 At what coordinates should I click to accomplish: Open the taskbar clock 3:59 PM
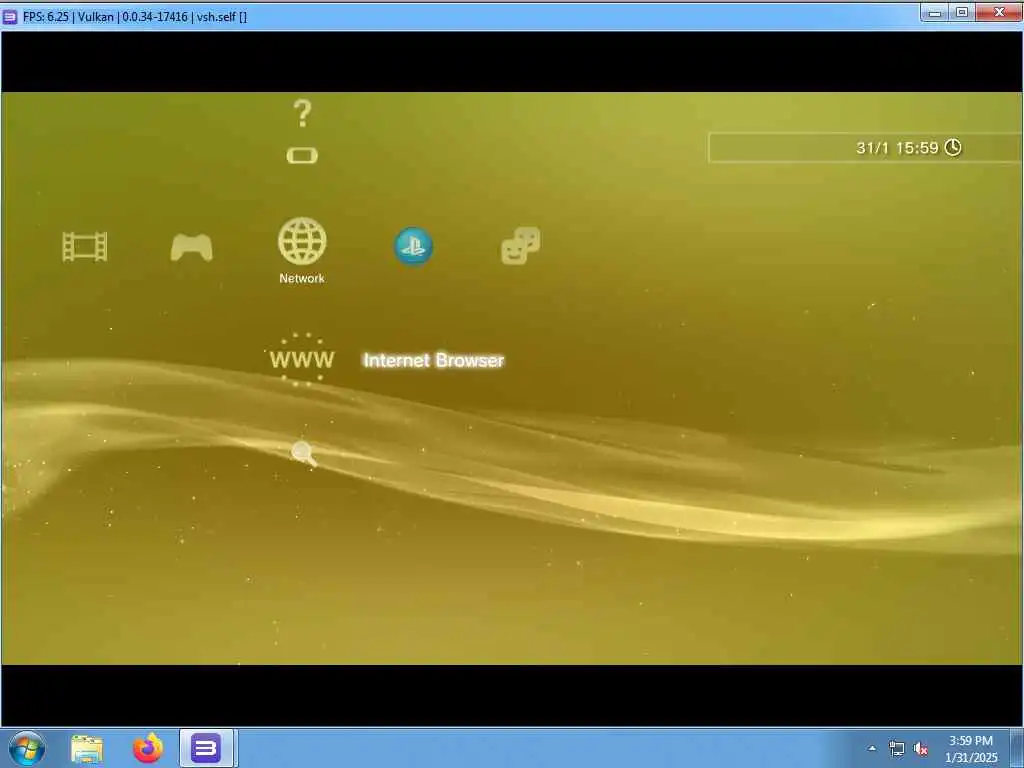click(x=971, y=748)
